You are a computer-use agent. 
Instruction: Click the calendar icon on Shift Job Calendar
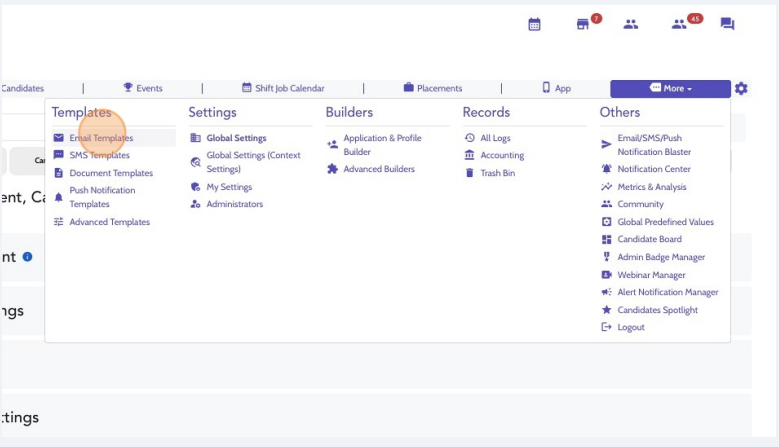(246, 87)
